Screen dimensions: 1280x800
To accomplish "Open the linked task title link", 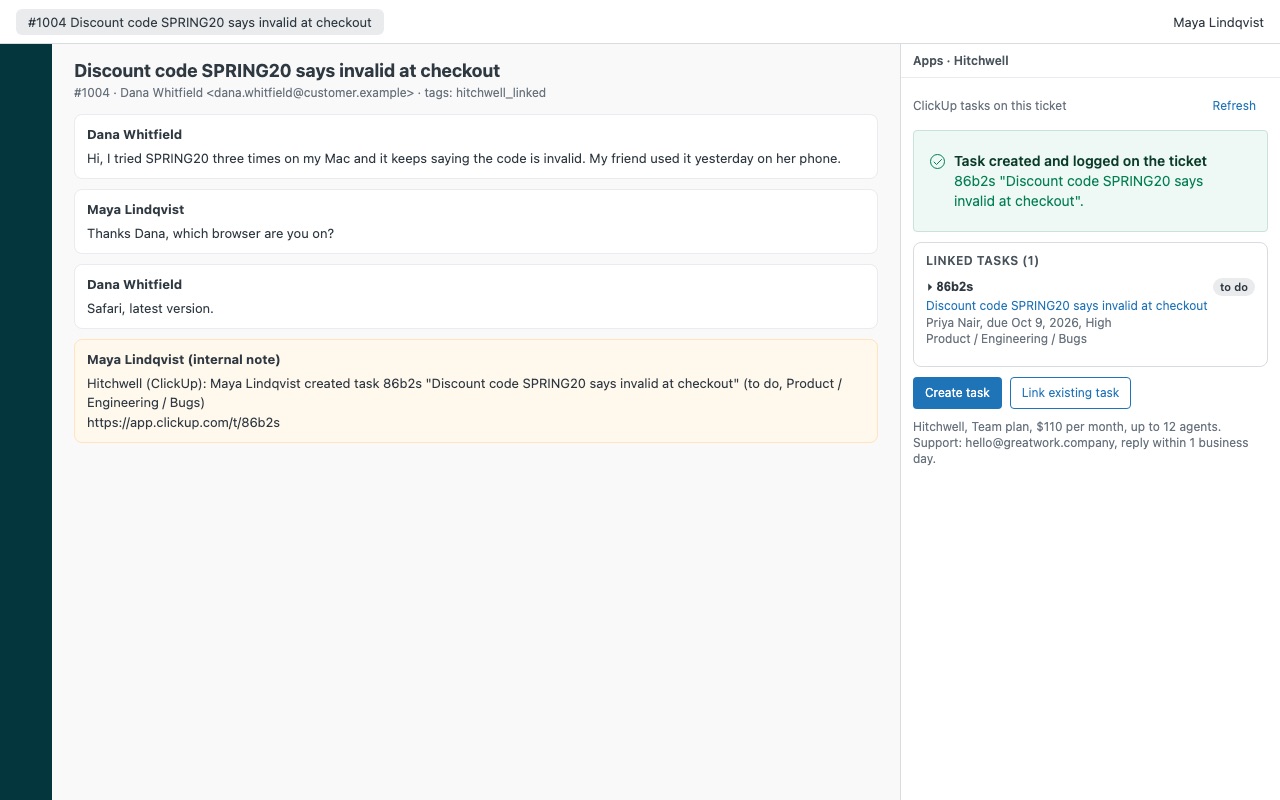I will (x=1067, y=306).
